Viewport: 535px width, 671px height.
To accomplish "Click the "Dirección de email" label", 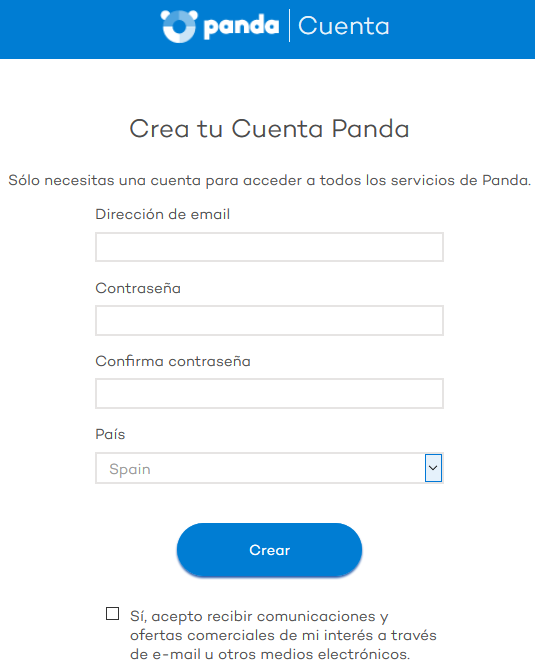I will tap(163, 214).
